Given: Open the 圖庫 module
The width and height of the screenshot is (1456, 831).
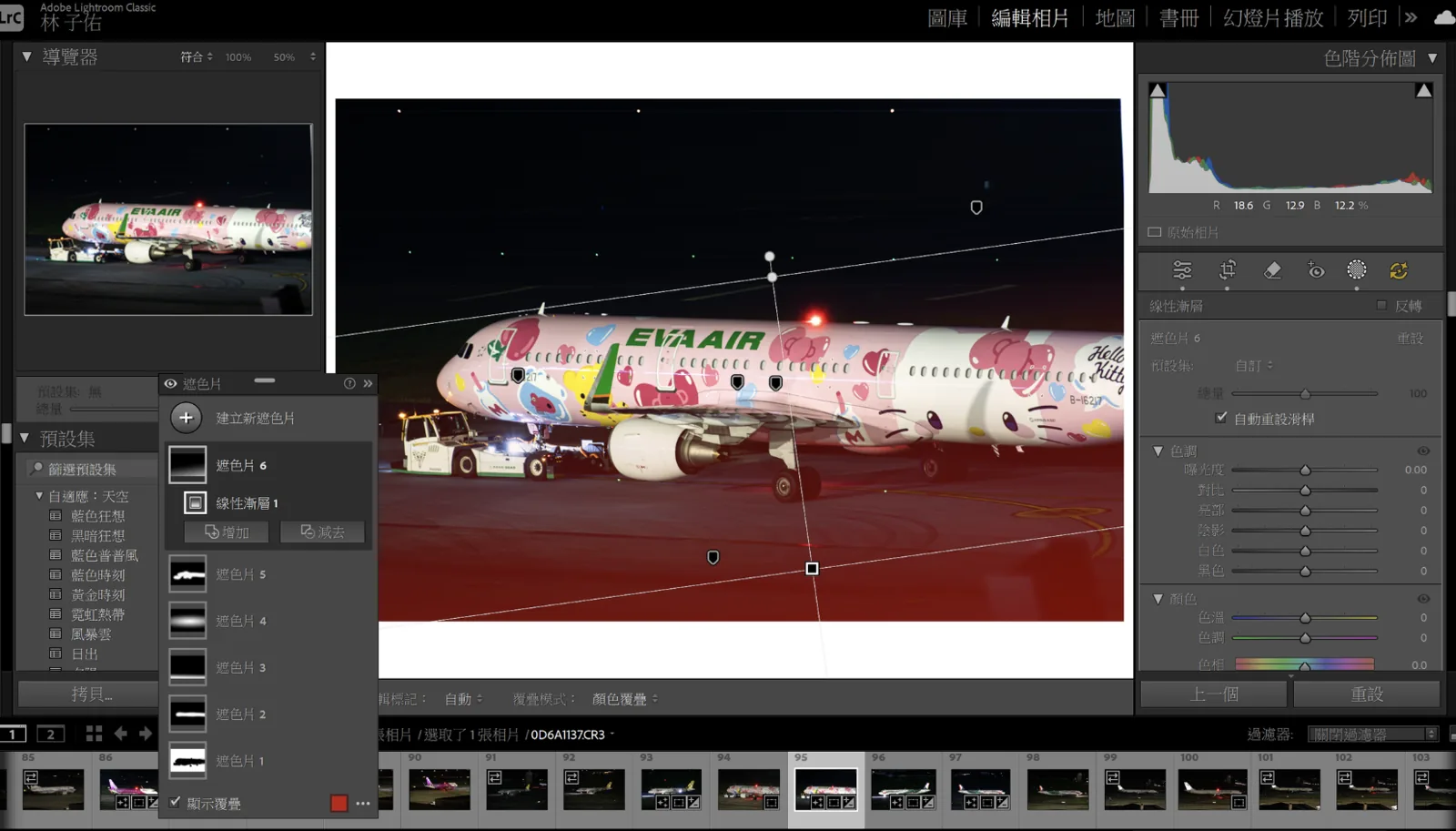Looking at the screenshot, I should pyautogui.click(x=947, y=18).
